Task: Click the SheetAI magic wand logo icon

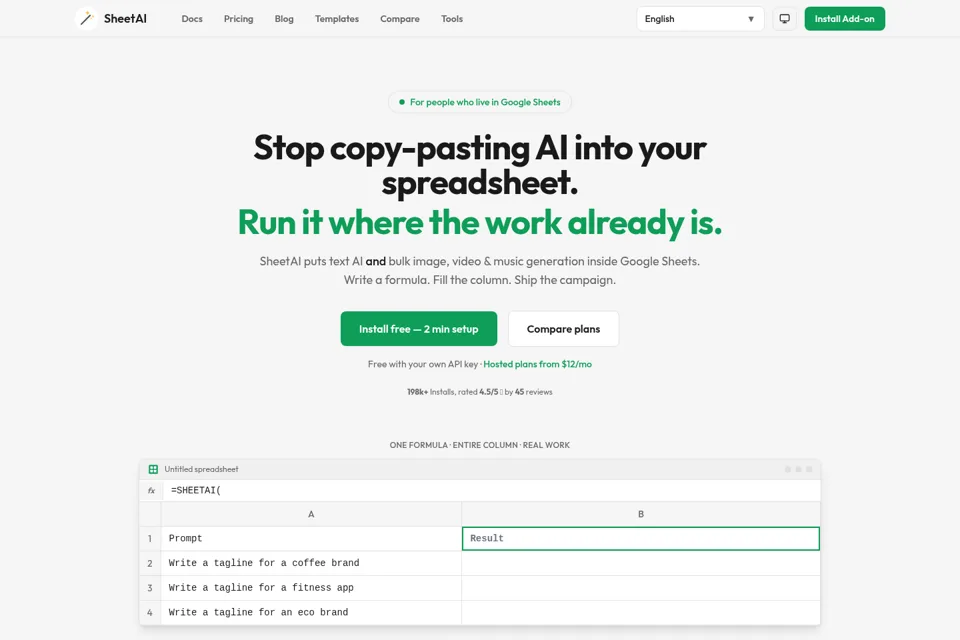Action: pyautogui.click(x=86, y=19)
